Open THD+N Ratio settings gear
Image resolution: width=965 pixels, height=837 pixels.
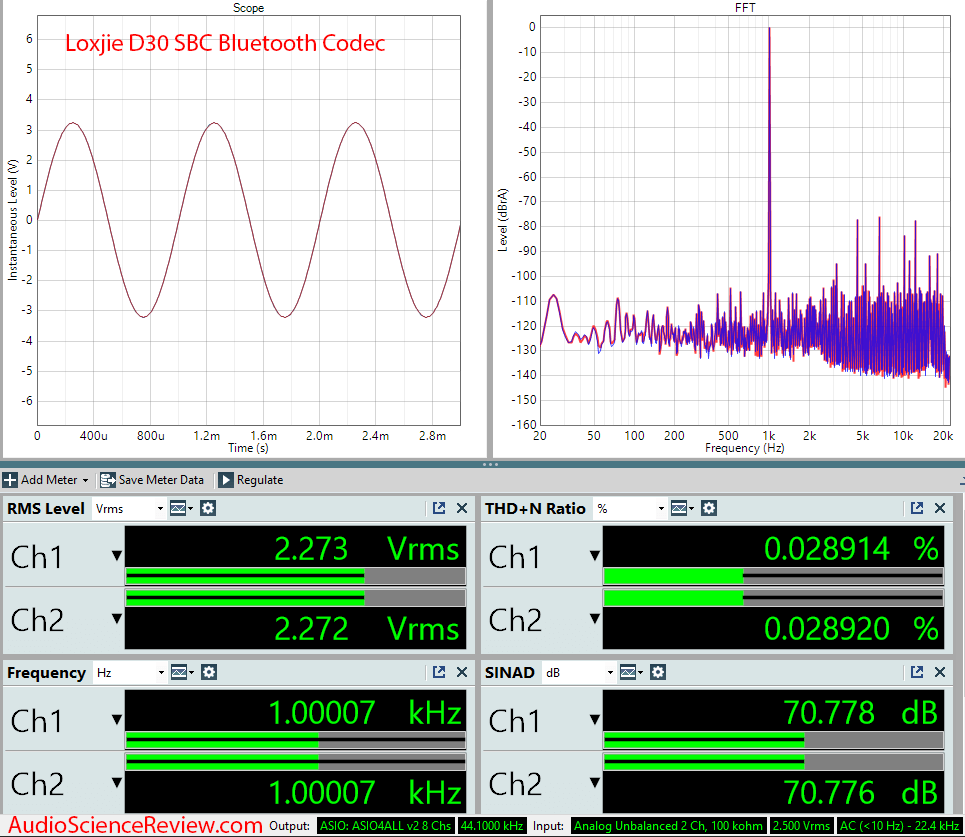coord(709,508)
